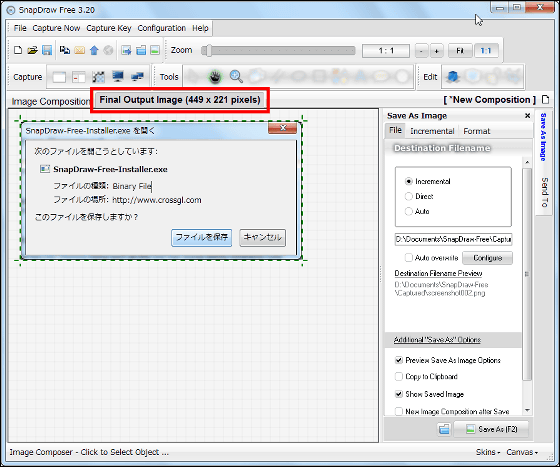Click the Fit zoom button
Viewport: 560px width, 467px height.
(x=460, y=51)
